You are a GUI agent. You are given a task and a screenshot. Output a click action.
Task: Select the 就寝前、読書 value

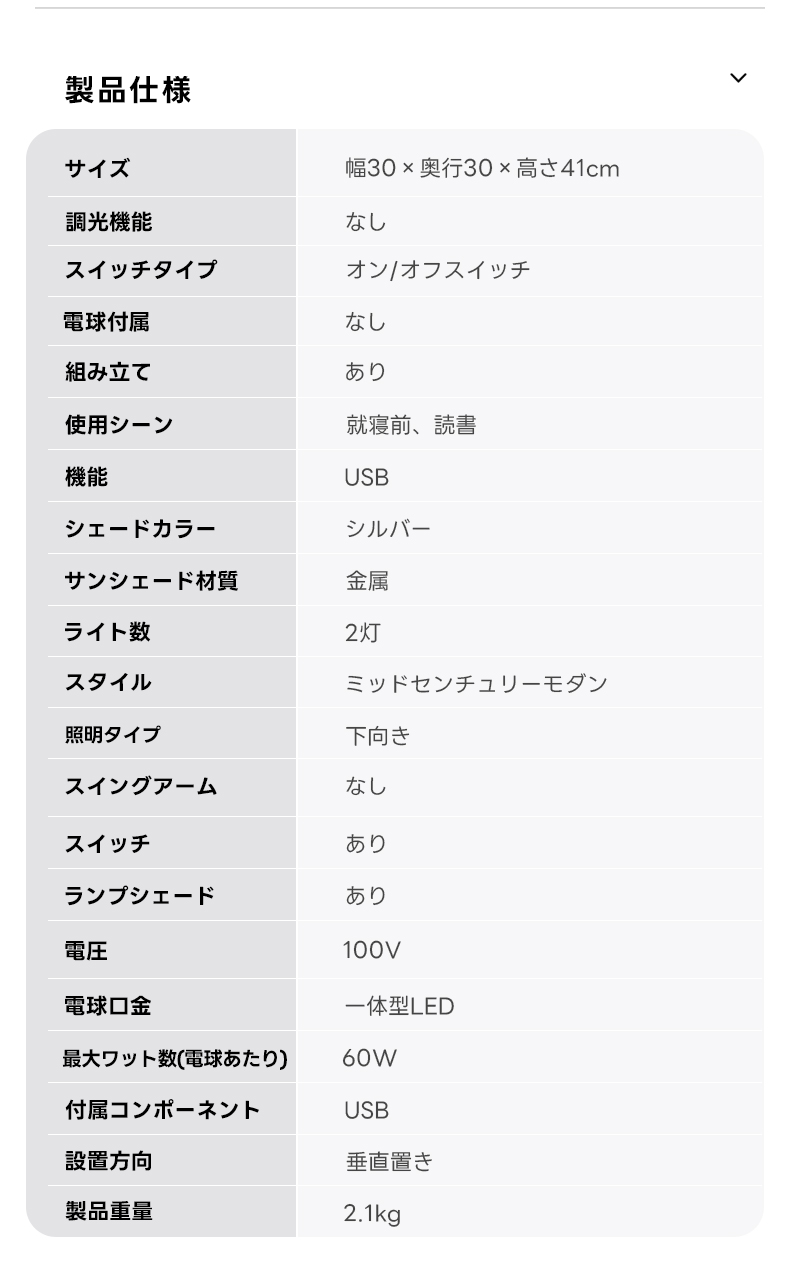click(410, 425)
